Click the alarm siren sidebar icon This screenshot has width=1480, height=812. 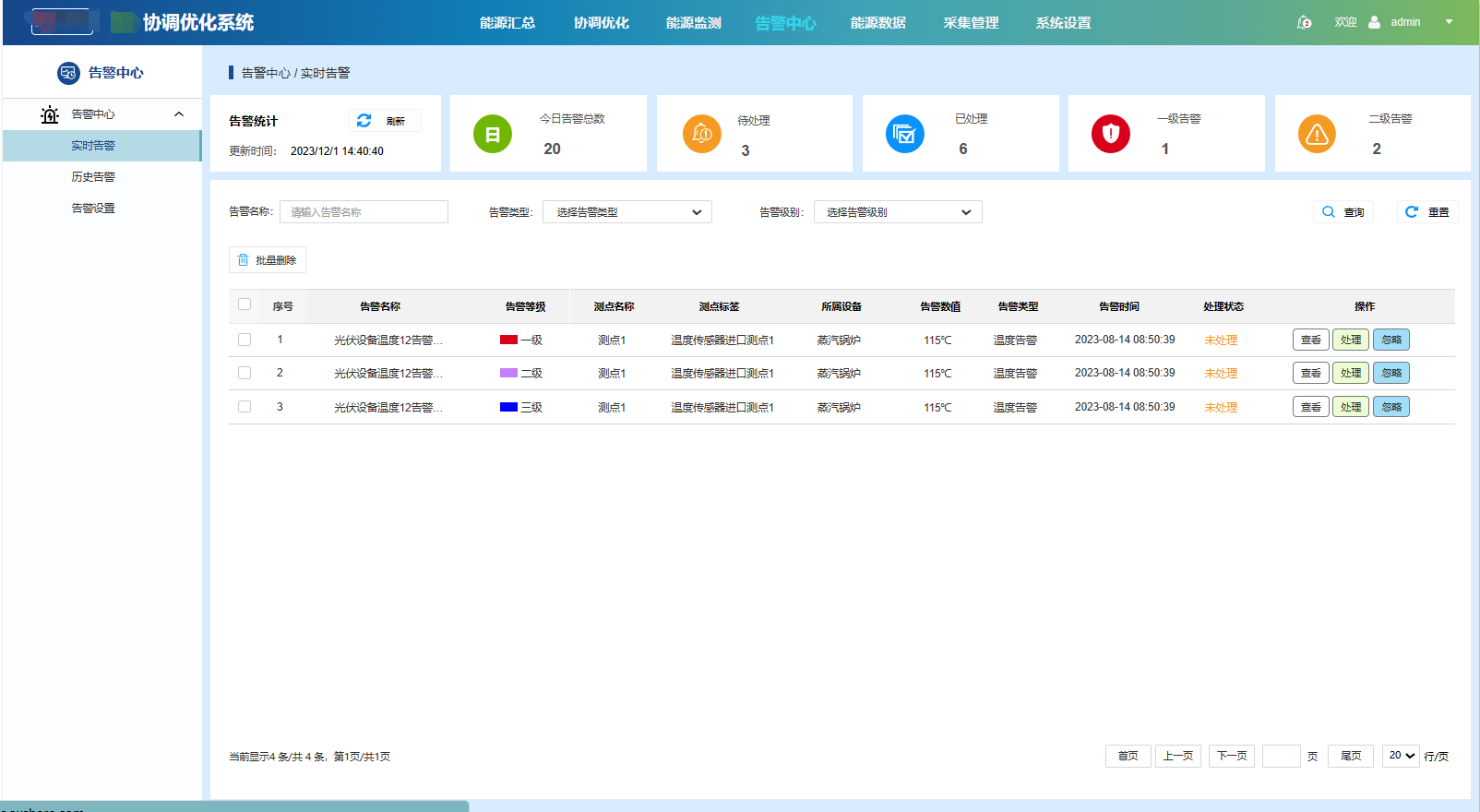click(50, 114)
